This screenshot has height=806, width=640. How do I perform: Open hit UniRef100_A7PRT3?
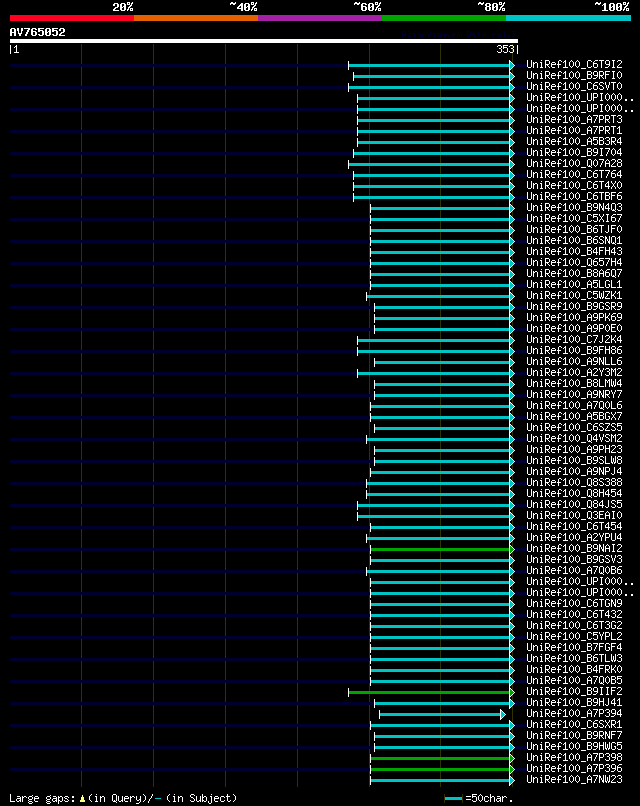[574, 119]
